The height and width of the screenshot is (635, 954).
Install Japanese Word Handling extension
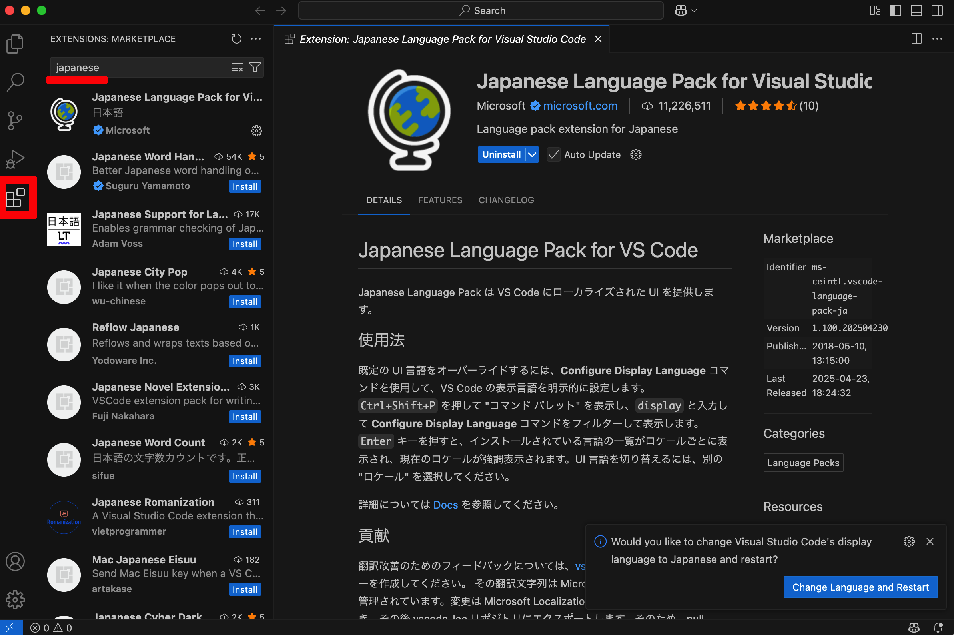pyautogui.click(x=245, y=187)
